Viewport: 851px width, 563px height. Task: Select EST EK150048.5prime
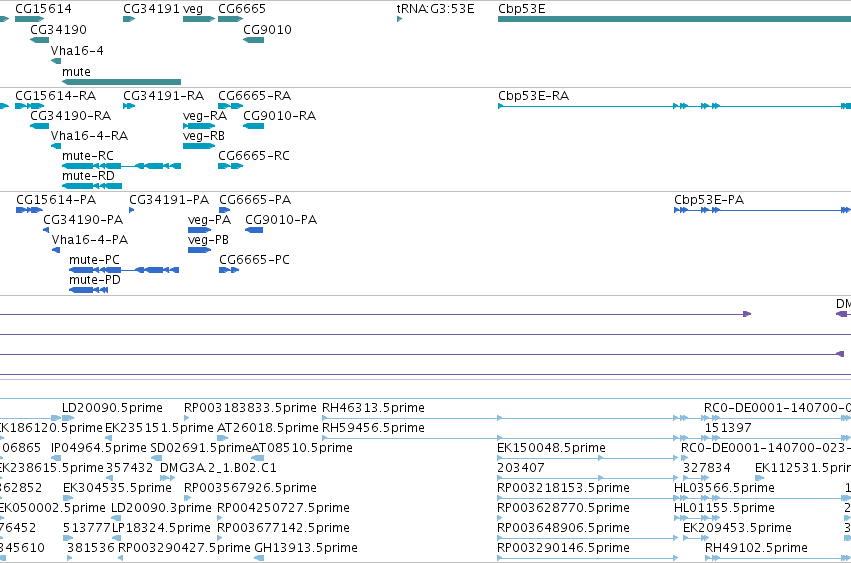(551, 448)
